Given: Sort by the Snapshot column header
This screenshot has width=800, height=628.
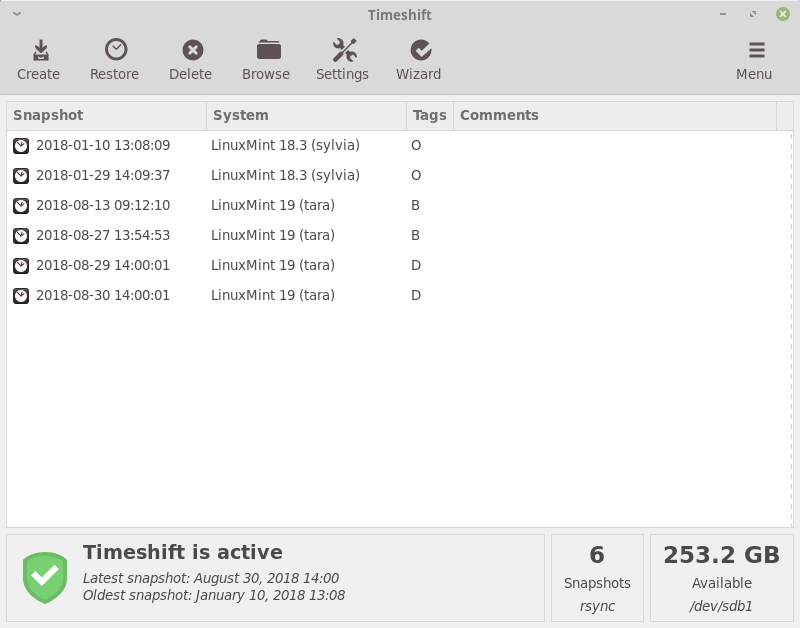Looking at the screenshot, I should pyautogui.click(x=107, y=115).
